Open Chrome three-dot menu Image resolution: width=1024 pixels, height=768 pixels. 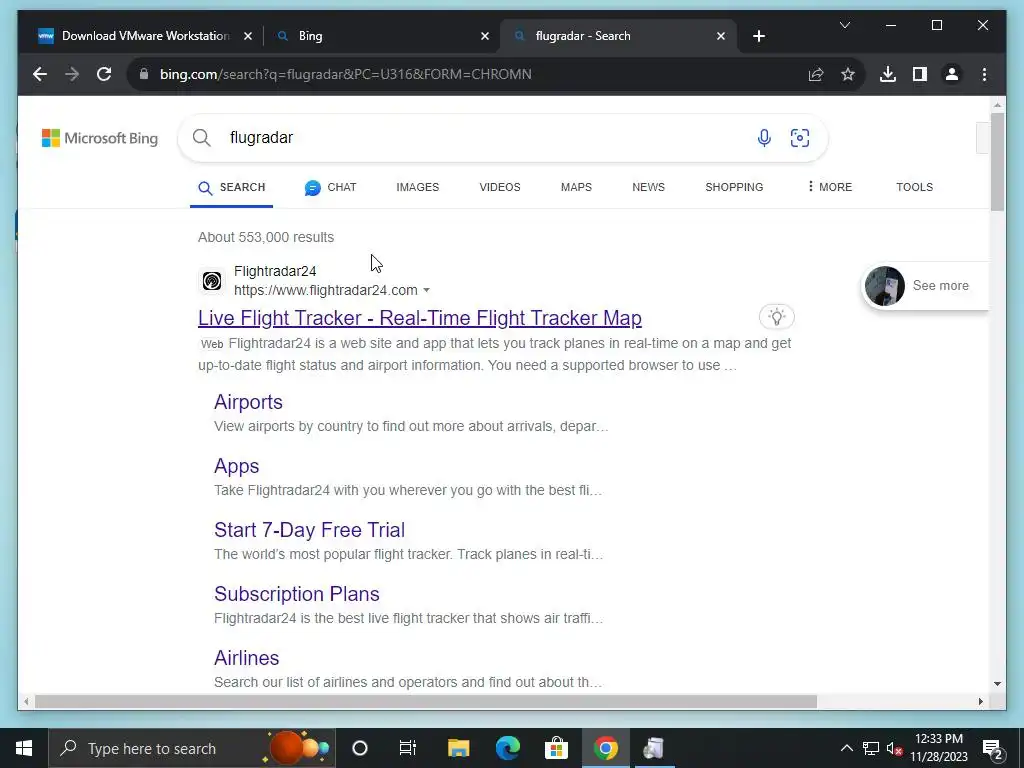pyautogui.click(x=984, y=74)
